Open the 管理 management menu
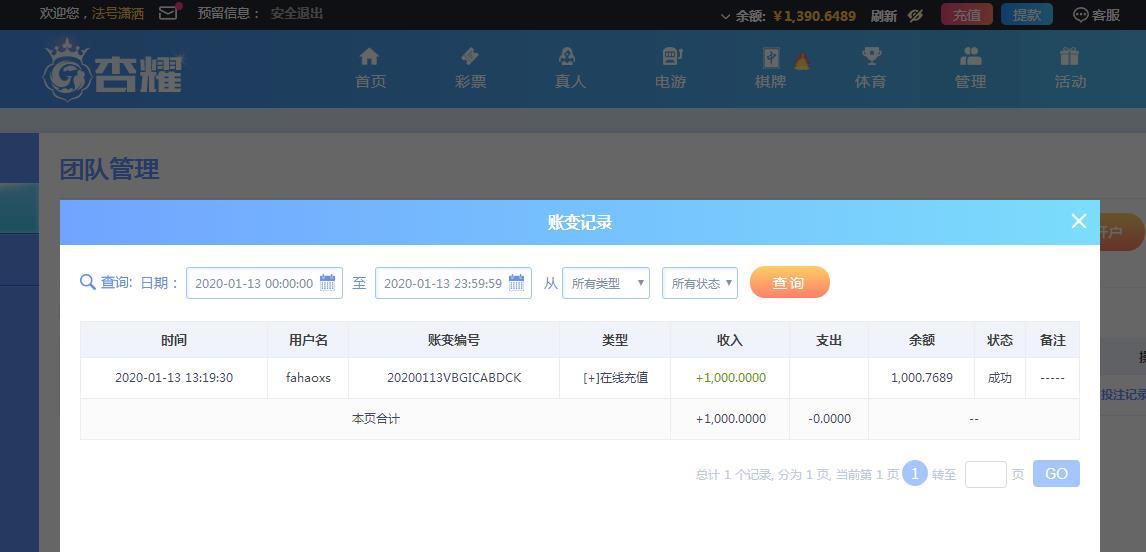The width and height of the screenshot is (1146, 552). (x=971, y=68)
